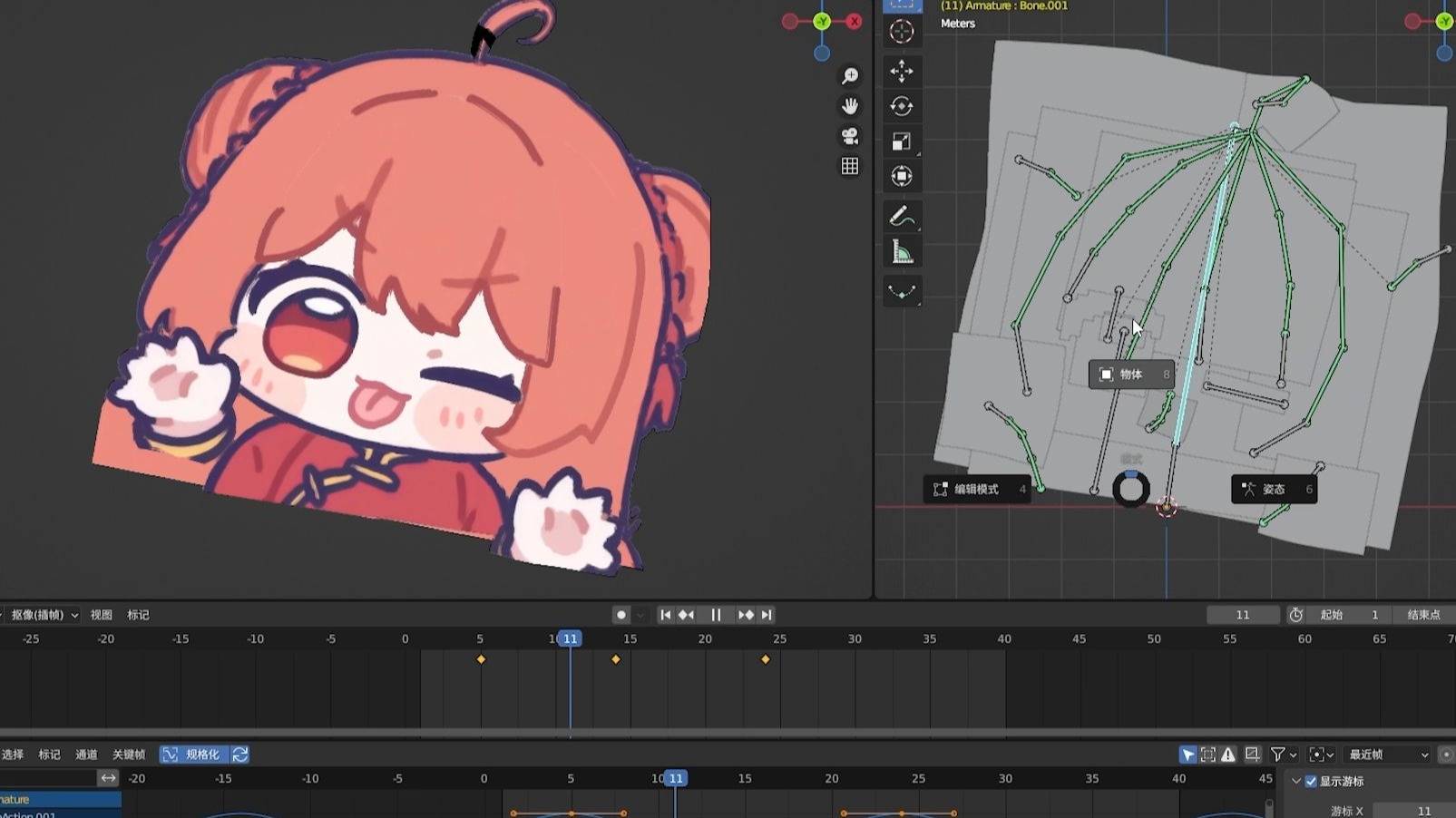The width and height of the screenshot is (1456, 818).
Task: Click the 结束点 end frame field
Action: 1423,615
